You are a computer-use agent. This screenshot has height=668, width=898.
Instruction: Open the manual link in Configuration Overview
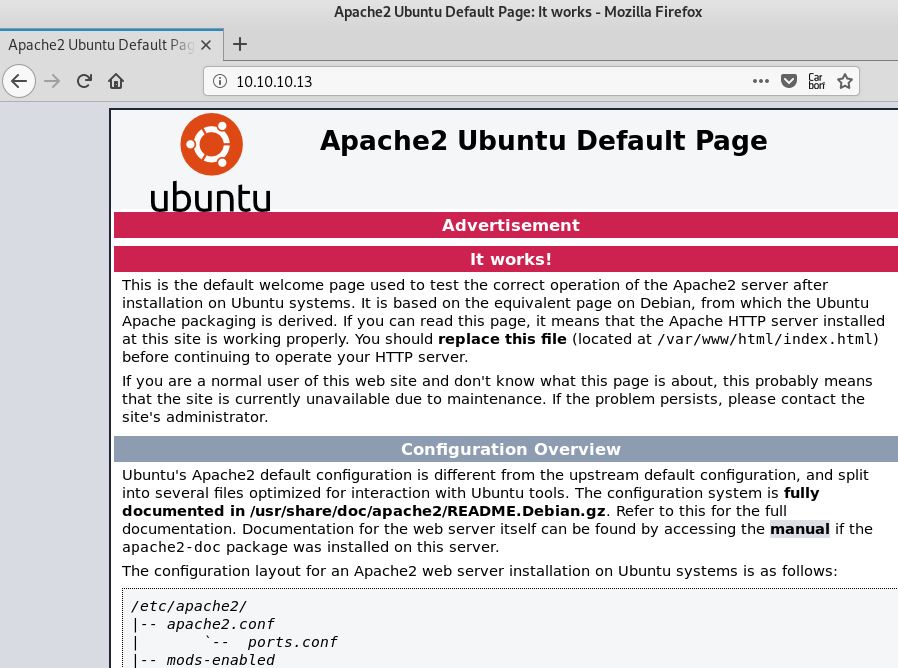799,529
